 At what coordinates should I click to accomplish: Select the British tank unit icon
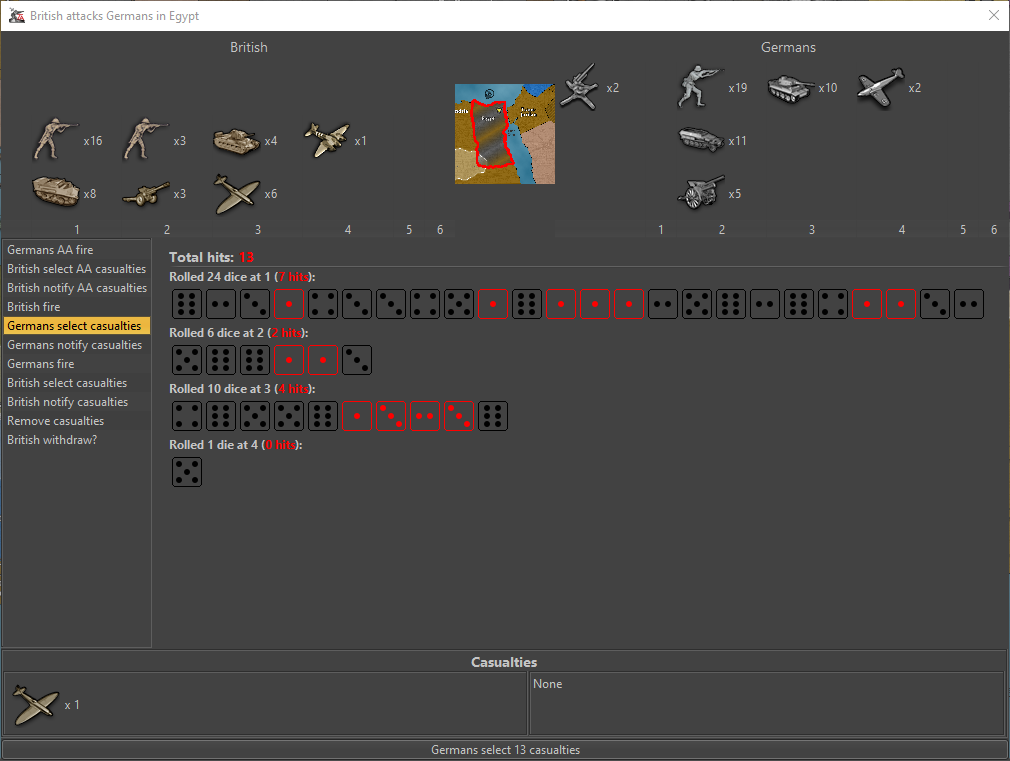(x=237, y=141)
